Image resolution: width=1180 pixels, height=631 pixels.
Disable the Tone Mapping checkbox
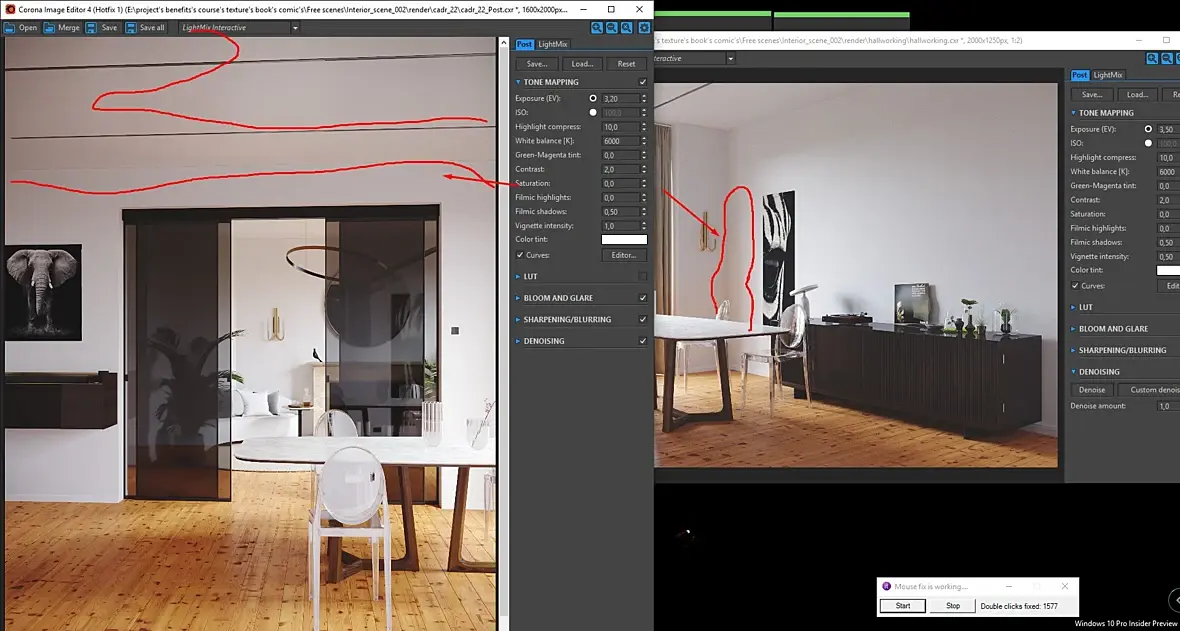(643, 82)
